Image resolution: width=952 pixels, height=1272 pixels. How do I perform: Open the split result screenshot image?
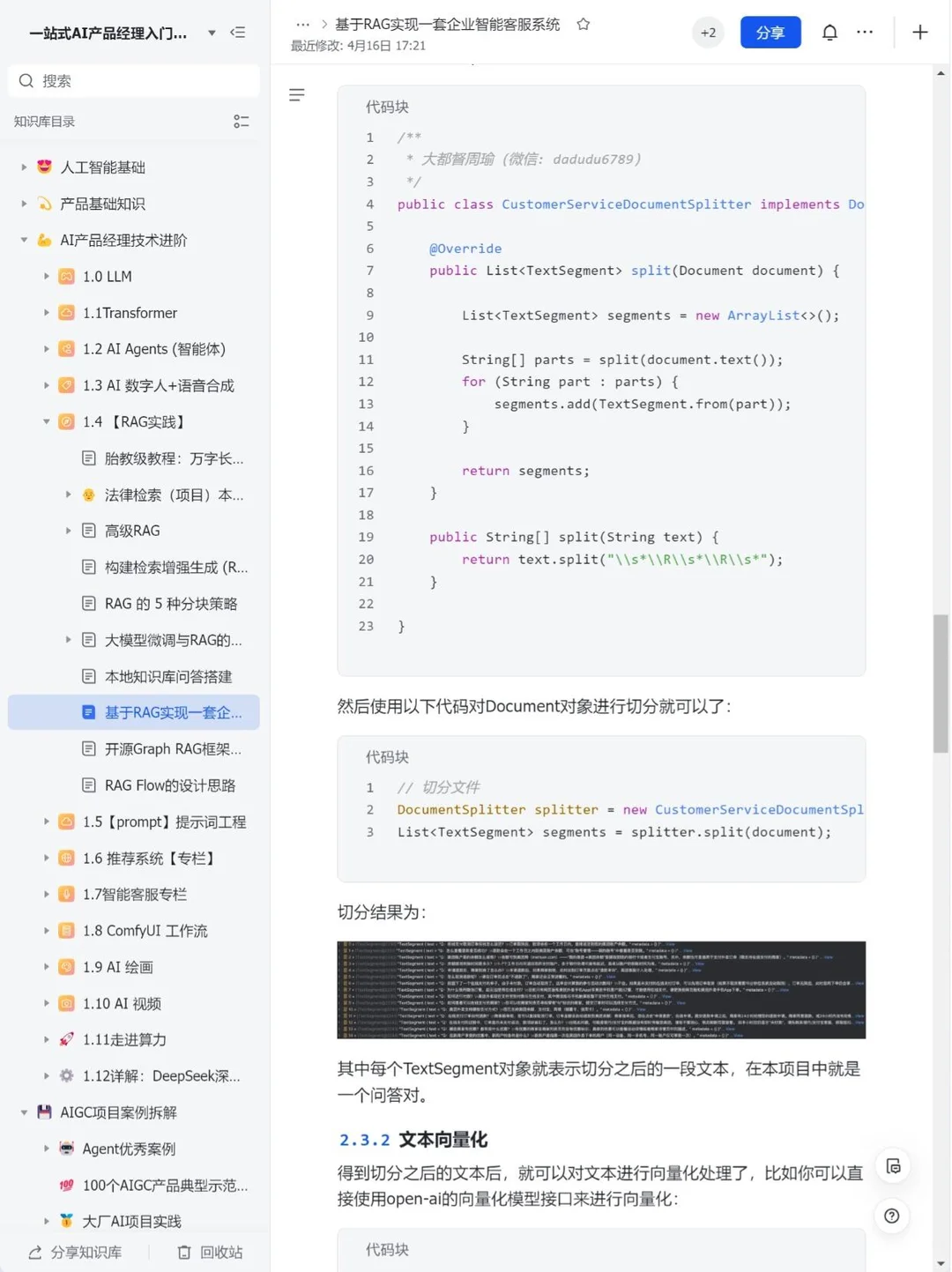(x=601, y=990)
